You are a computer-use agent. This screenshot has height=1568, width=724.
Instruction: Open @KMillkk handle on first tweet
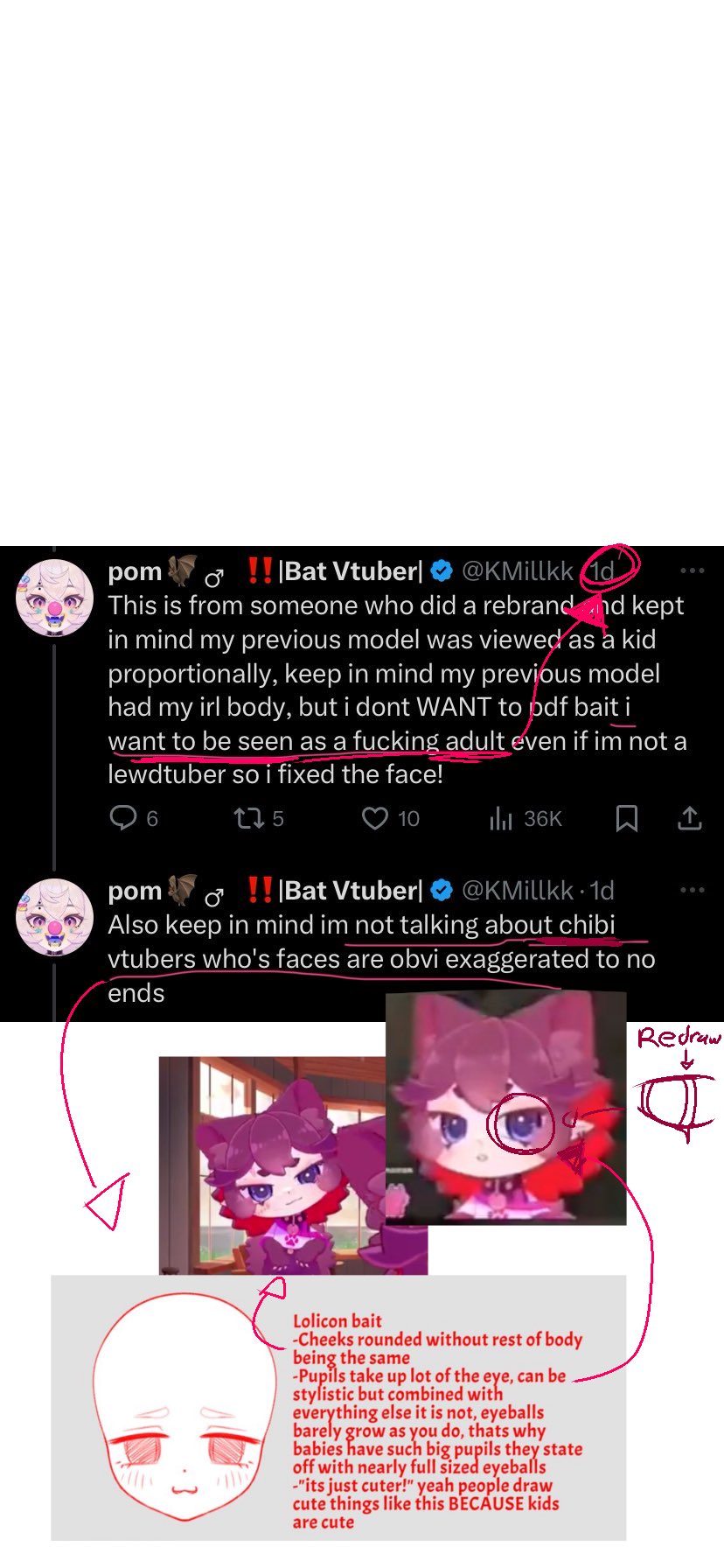517,571
